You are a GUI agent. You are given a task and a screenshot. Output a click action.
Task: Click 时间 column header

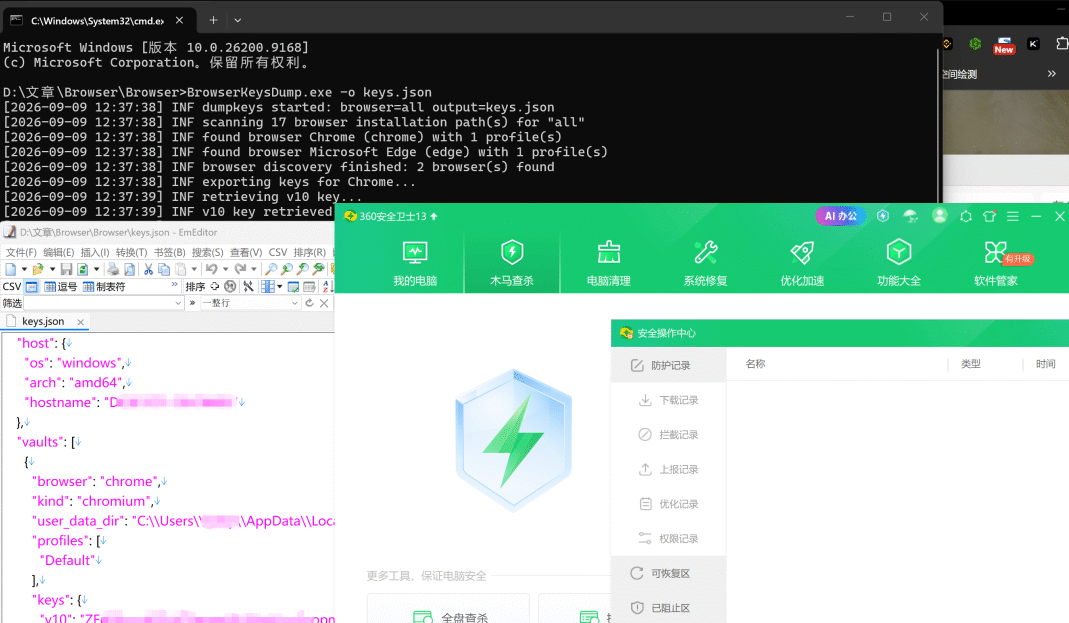[x=1045, y=364]
